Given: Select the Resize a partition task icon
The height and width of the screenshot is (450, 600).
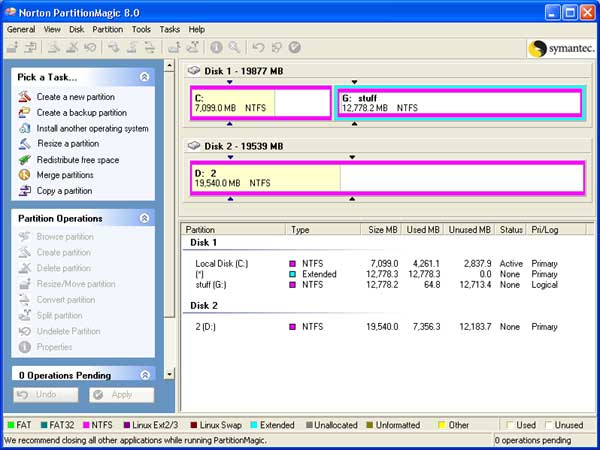Looking at the screenshot, I should coord(24,144).
